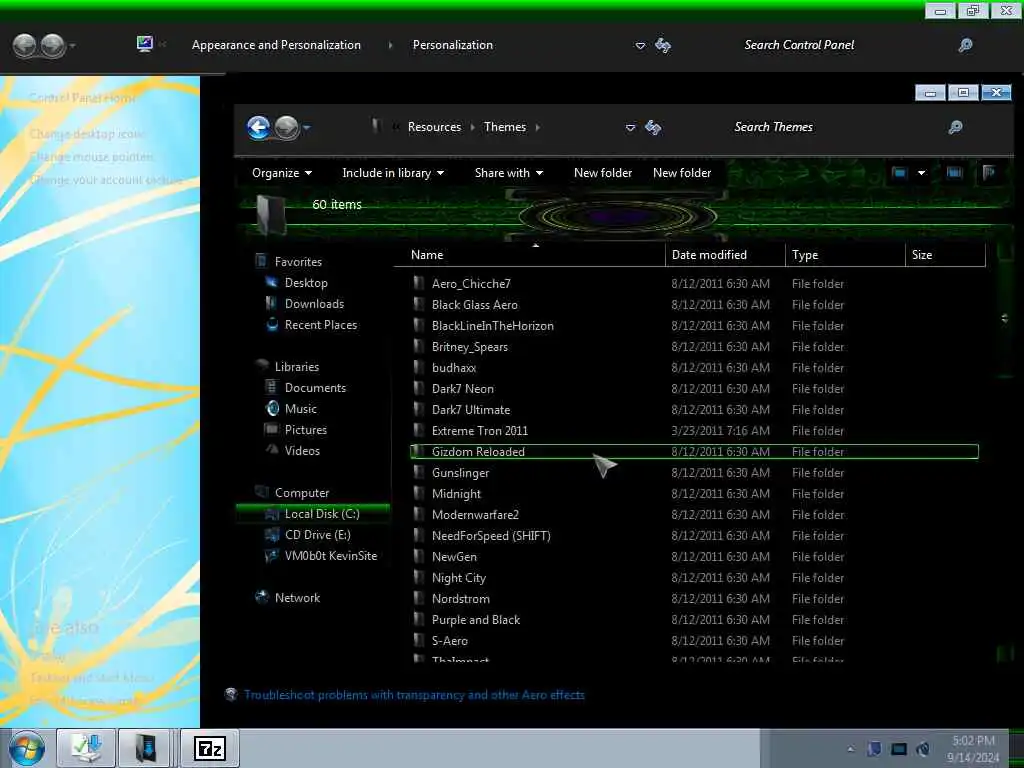Open the view options dropdown arrow

tap(921, 173)
